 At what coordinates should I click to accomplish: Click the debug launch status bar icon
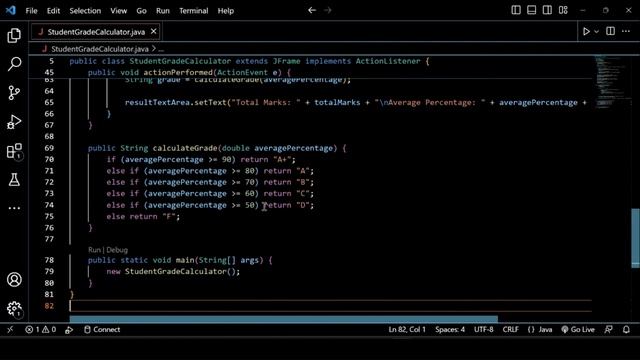(69, 329)
